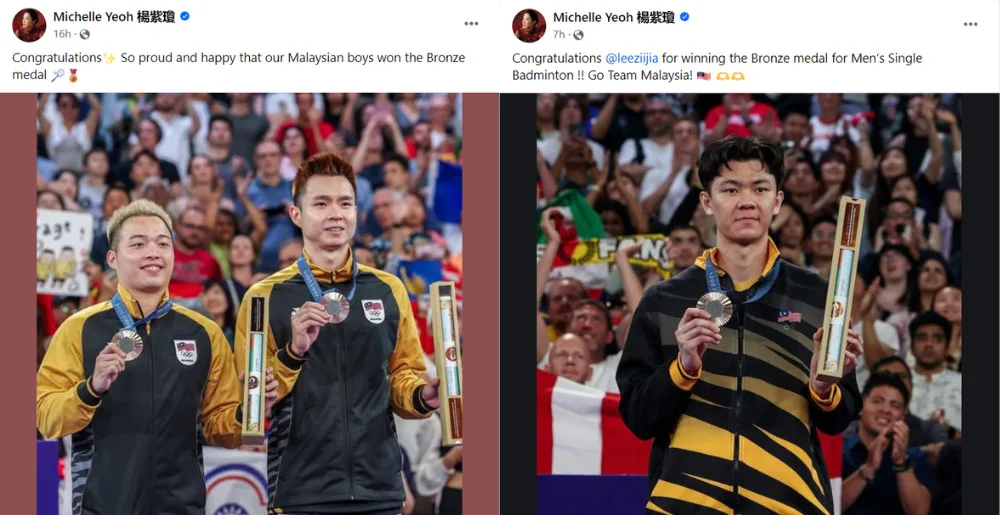Click the left post's public globe icon
Viewport: 1000px width, 515px height.
coord(84,34)
